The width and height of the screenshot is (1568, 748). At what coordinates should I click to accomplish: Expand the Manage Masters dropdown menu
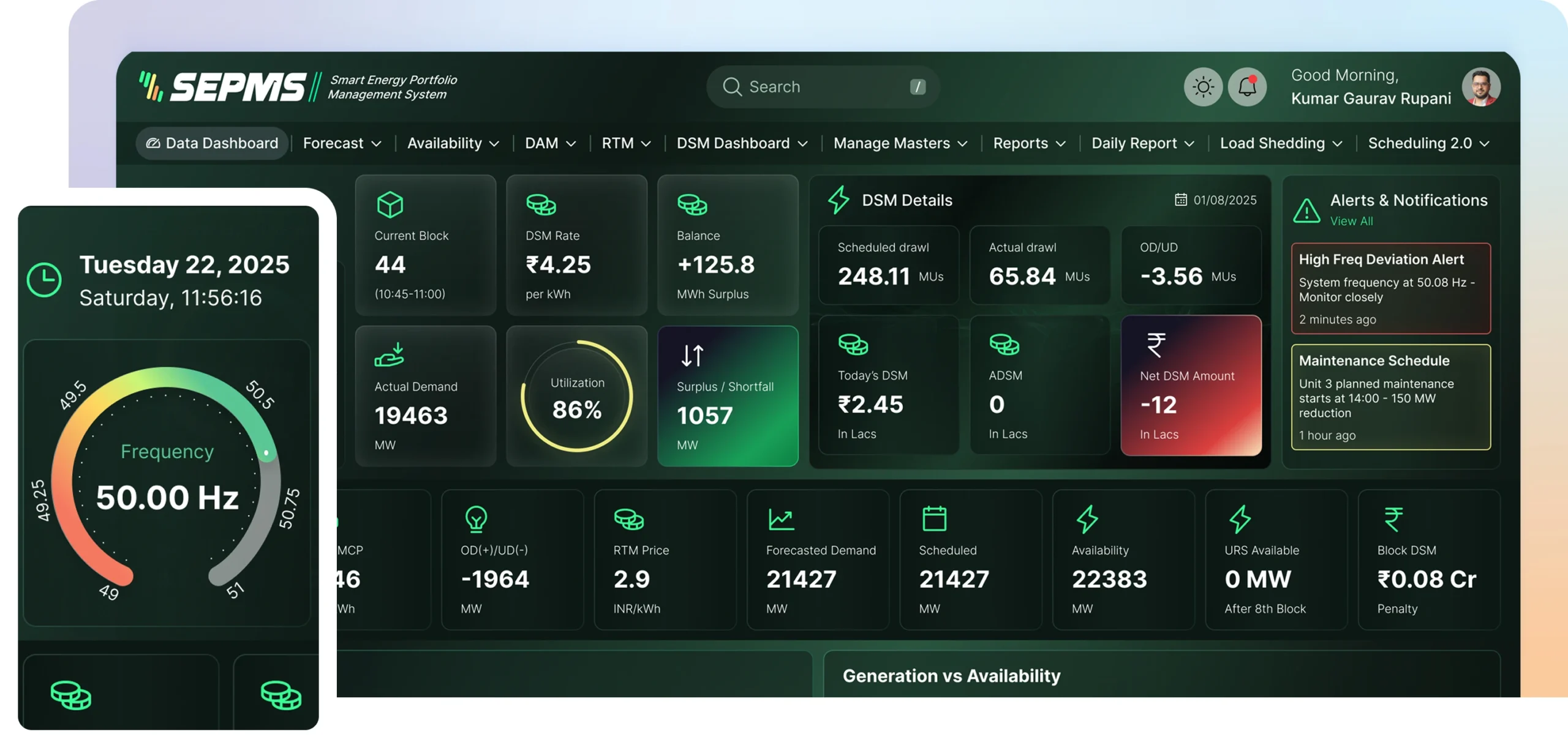pyautogui.click(x=900, y=143)
